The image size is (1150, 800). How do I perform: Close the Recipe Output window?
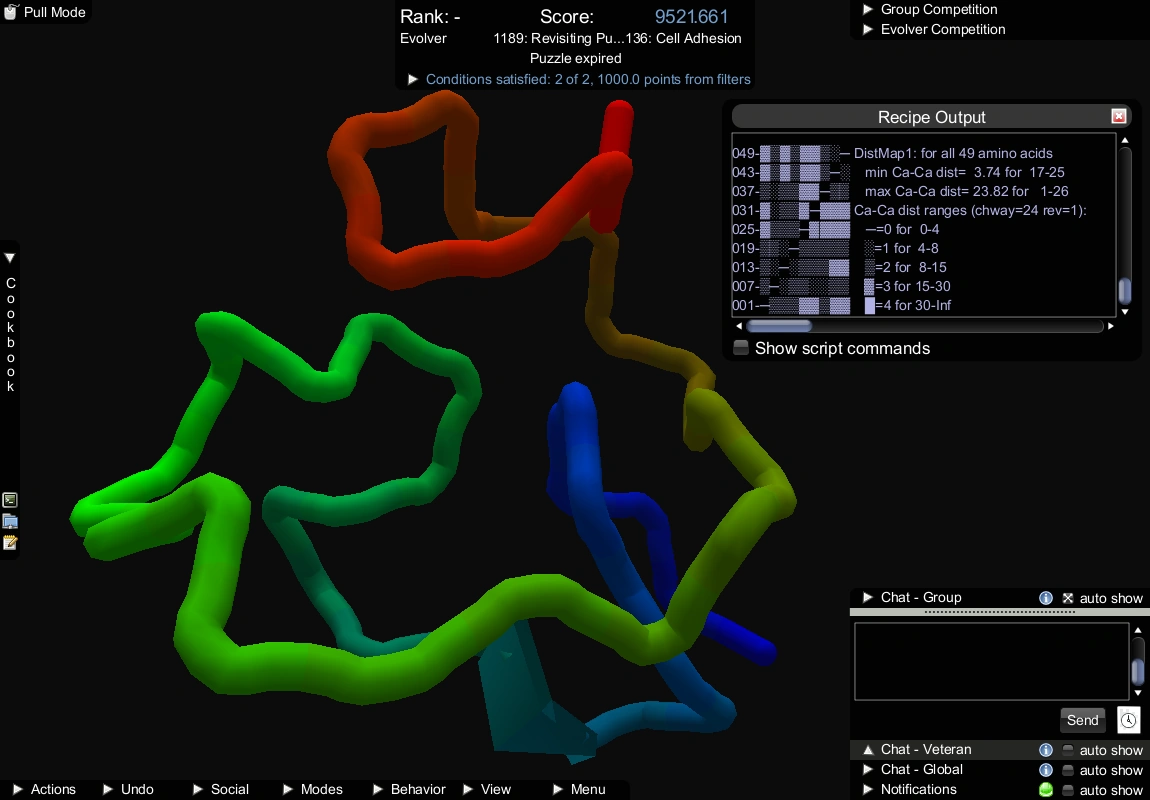[x=1119, y=116]
